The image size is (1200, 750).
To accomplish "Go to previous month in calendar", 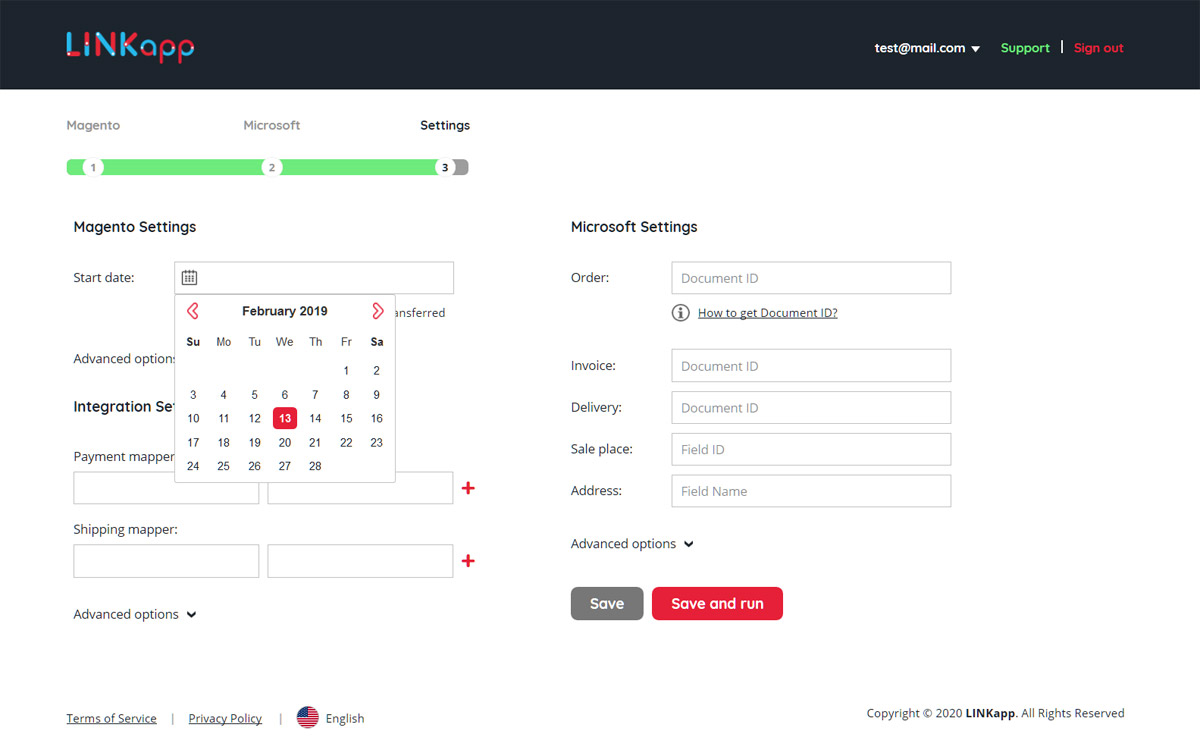I will [x=193, y=311].
